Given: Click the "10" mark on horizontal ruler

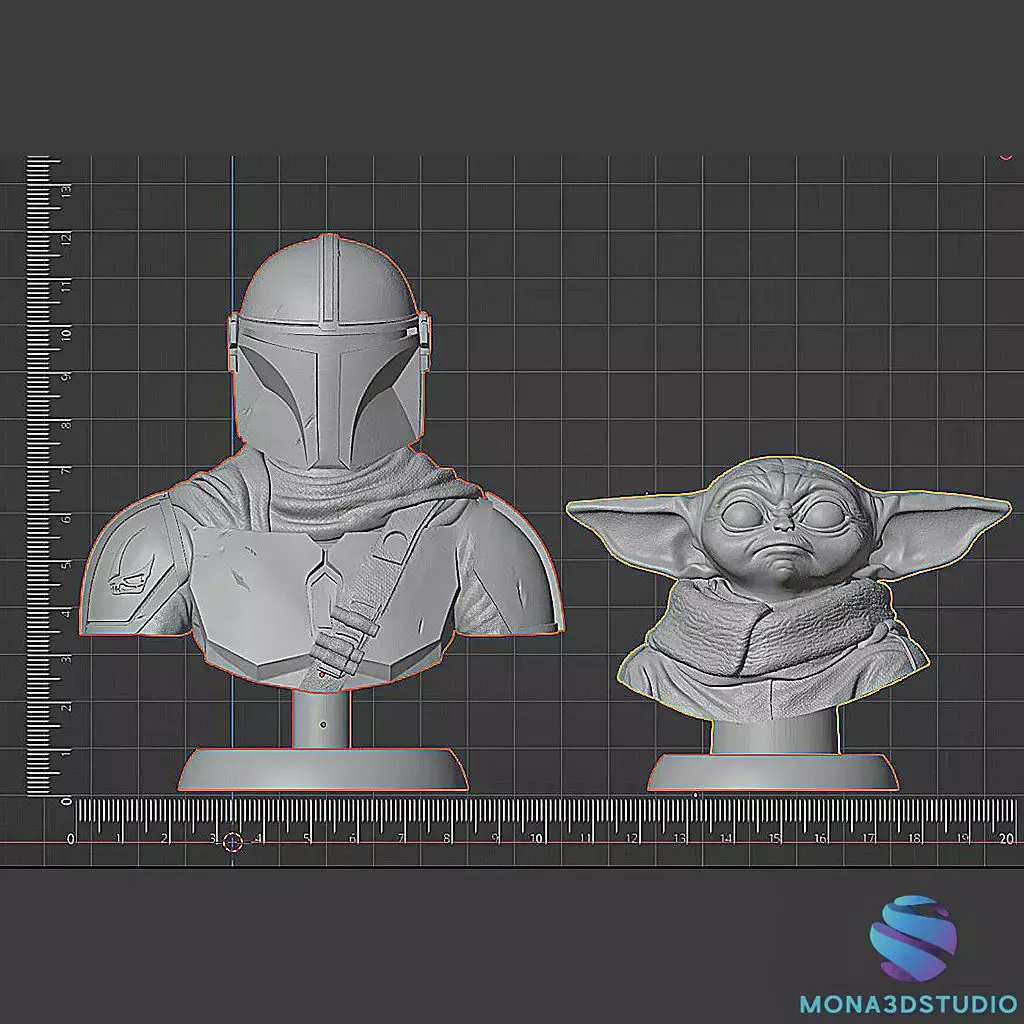Looking at the screenshot, I should click(536, 839).
